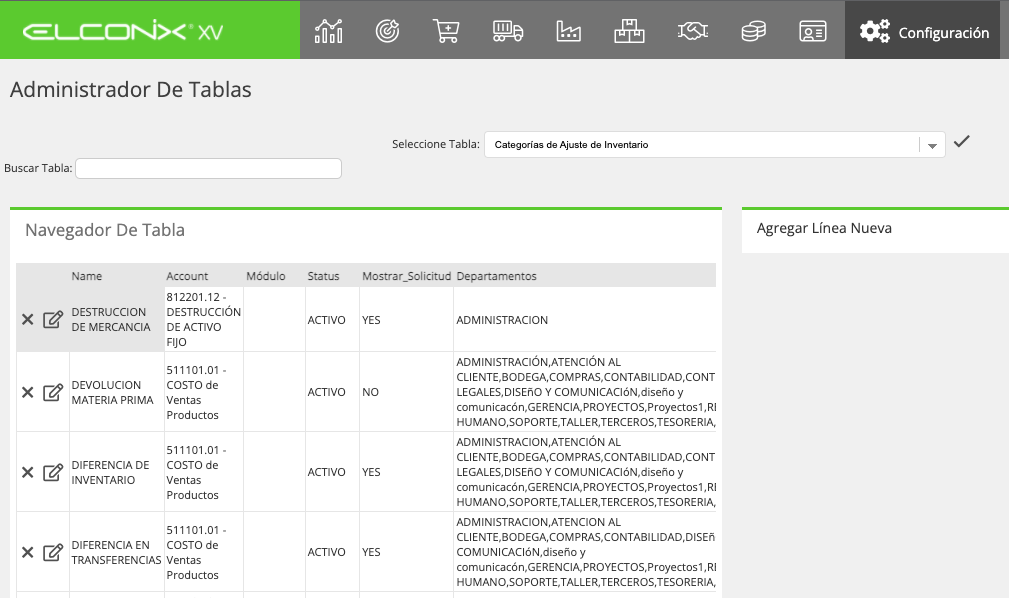The image size is (1009, 598).
Task: Select the DIFERENCIA EN TRANSFERENCIAS name cell
Action: click(116, 552)
